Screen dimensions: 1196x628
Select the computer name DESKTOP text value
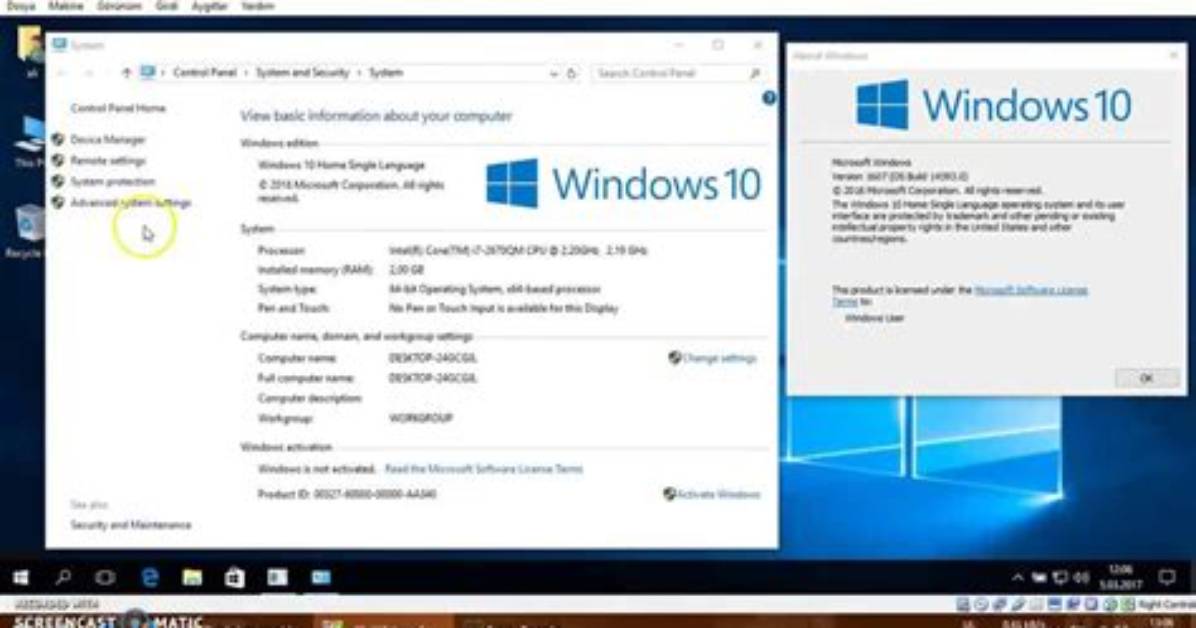coord(432,358)
